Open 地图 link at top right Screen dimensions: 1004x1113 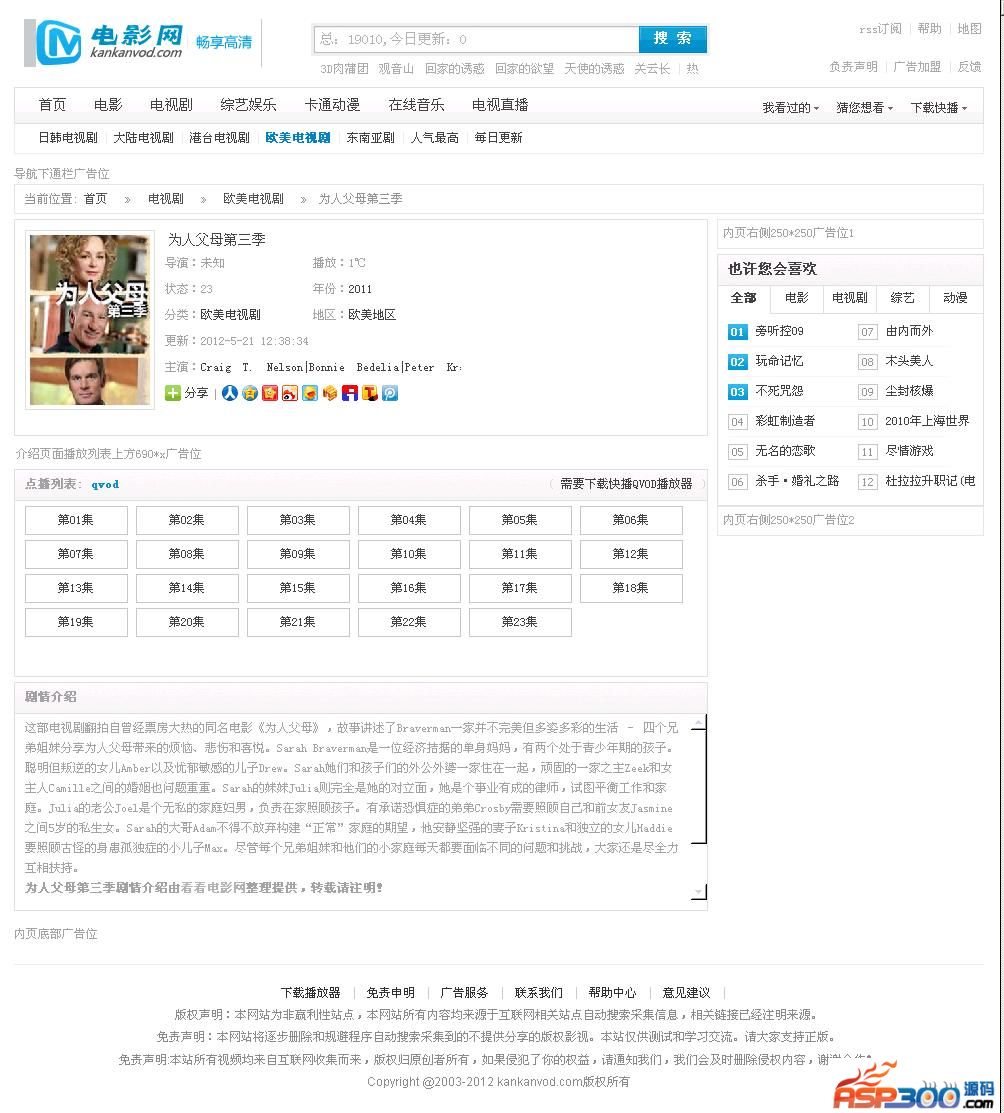(969, 28)
